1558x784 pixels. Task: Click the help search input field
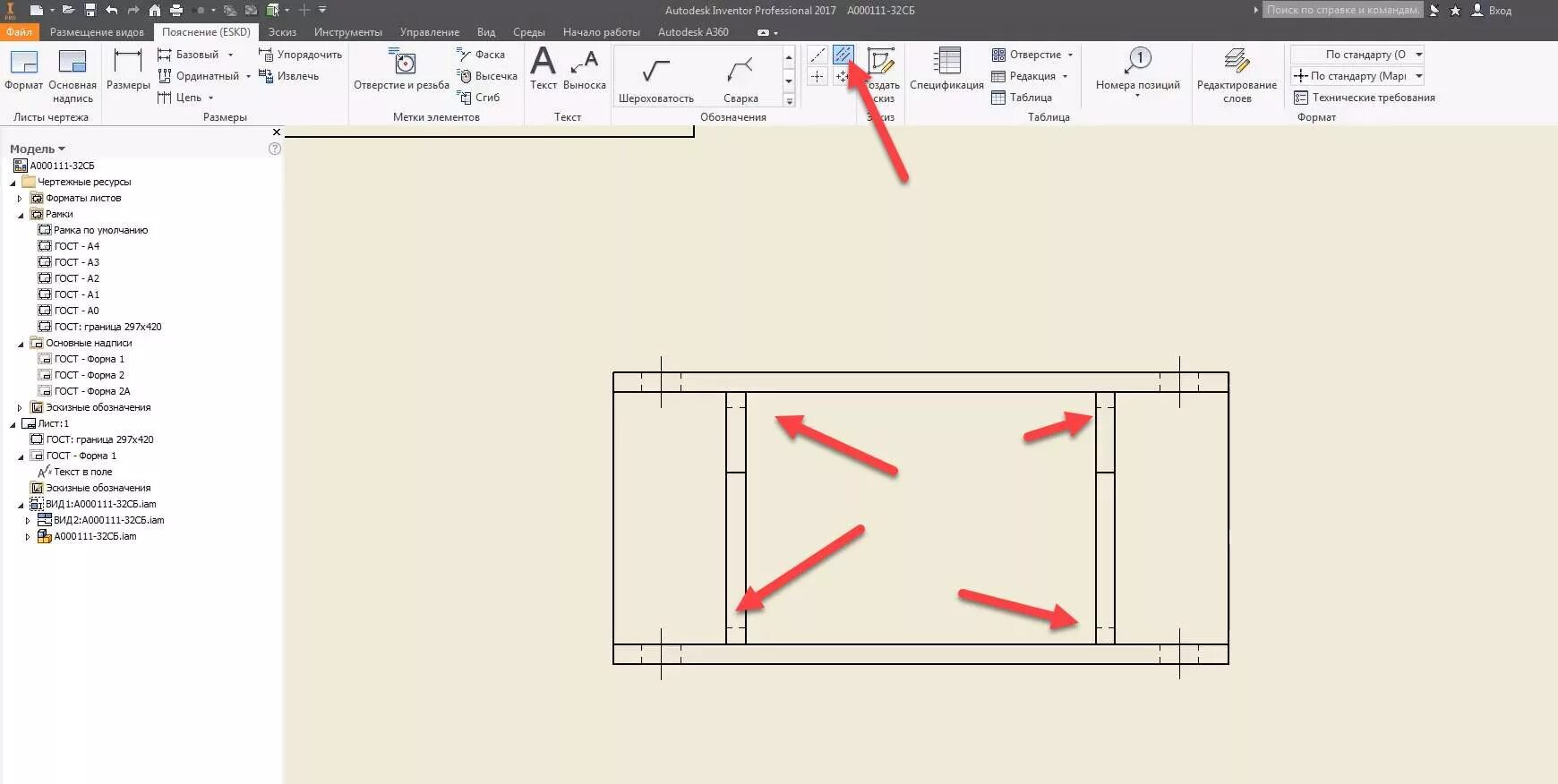(1342, 10)
